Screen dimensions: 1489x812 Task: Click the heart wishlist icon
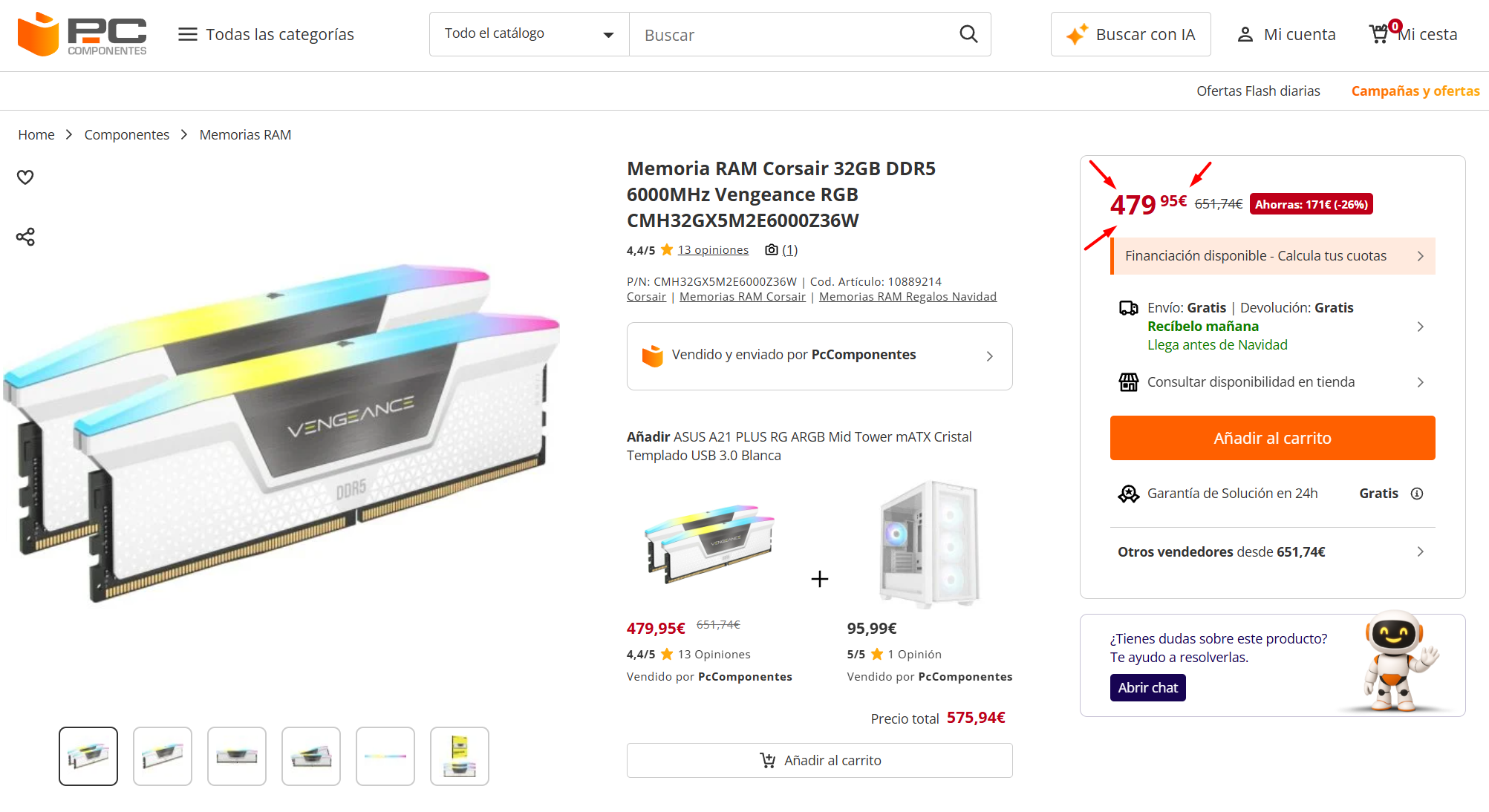point(25,177)
